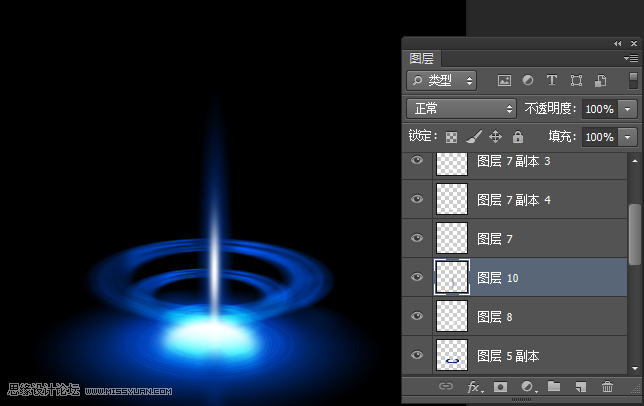The width and height of the screenshot is (644, 406).
Task: Switch to the 图层 tab
Action: pos(421,59)
